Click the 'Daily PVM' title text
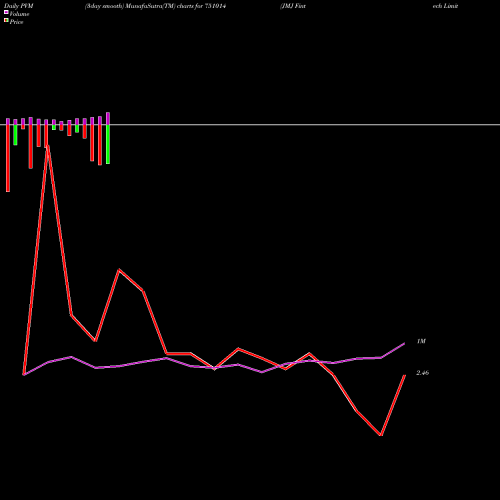Viewport: 500px width, 500px height. (19, 6)
